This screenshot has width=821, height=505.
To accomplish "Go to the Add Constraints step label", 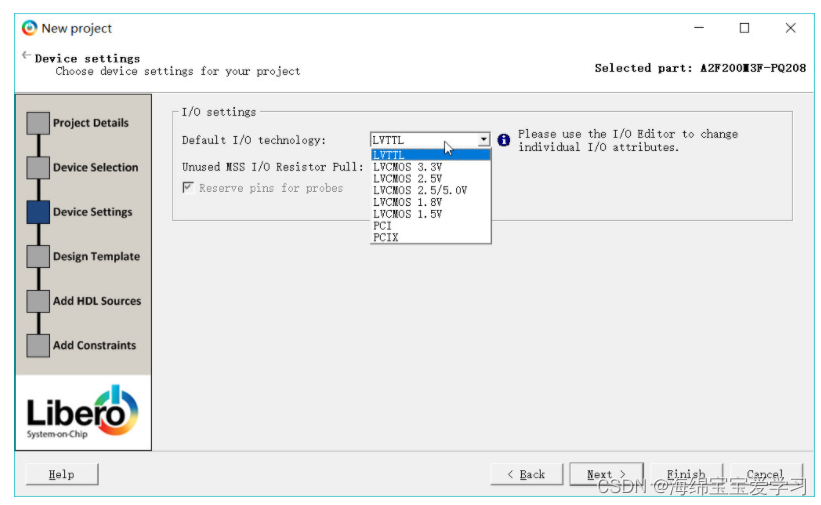I will point(94,346).
